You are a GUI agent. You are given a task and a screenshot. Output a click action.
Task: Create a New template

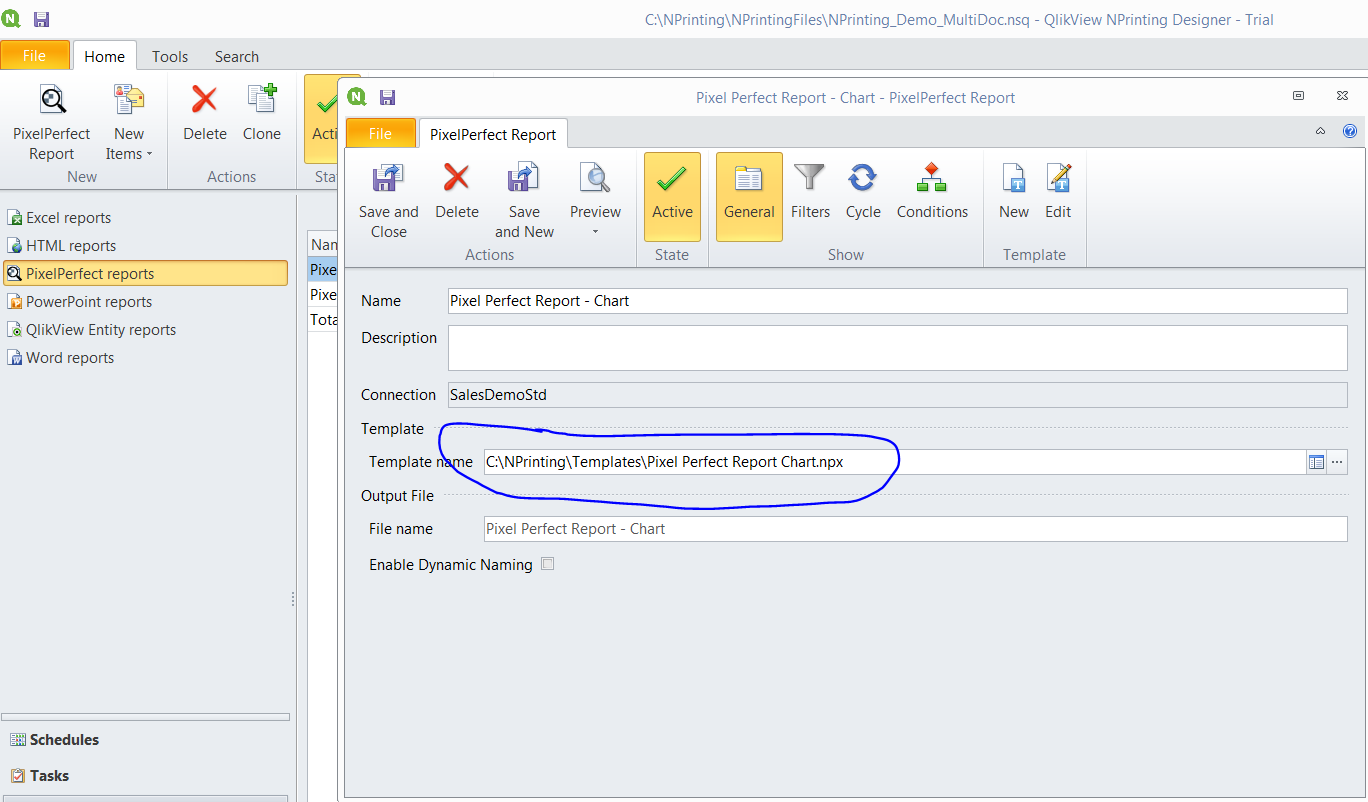1013,190
